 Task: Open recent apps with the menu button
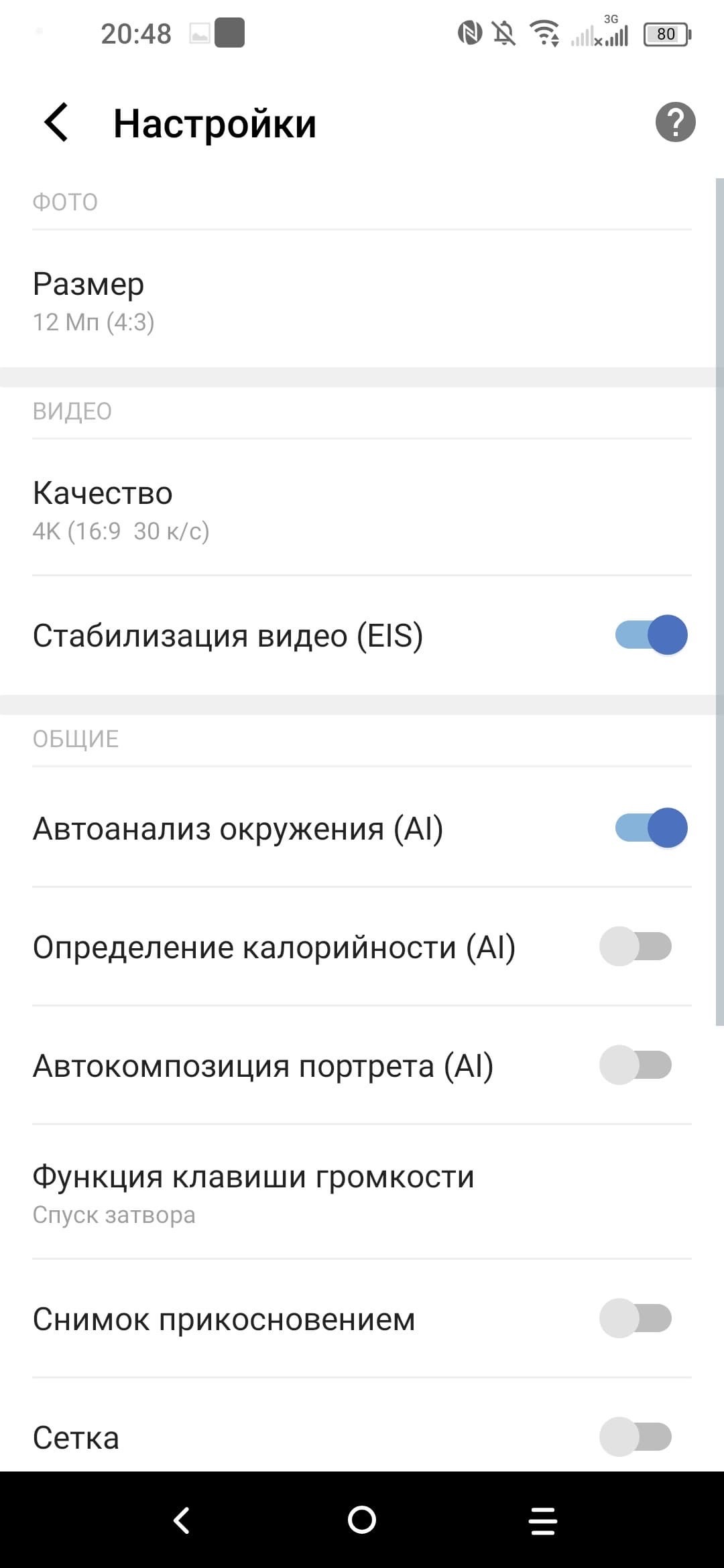[x=542, y=1520]
